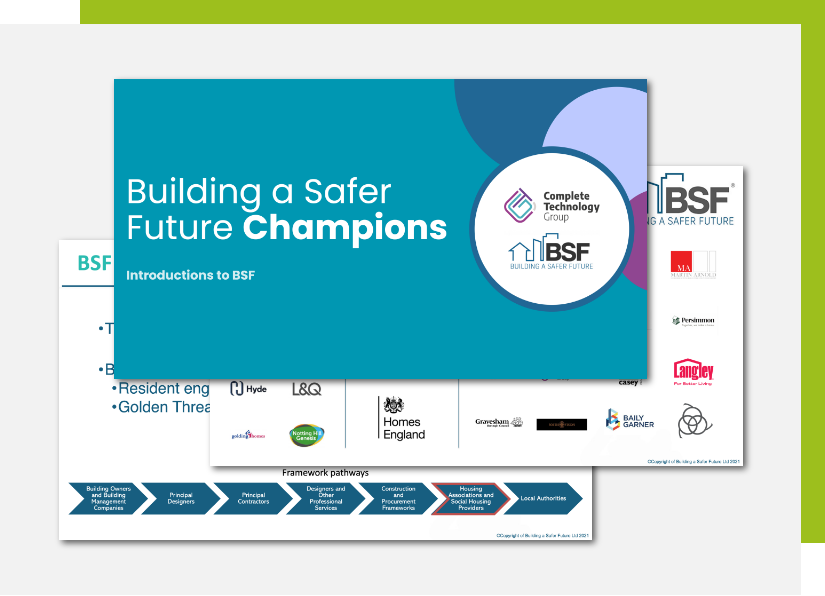
Task: Select the Golding Homes logo
Action: tap(248, 435)
